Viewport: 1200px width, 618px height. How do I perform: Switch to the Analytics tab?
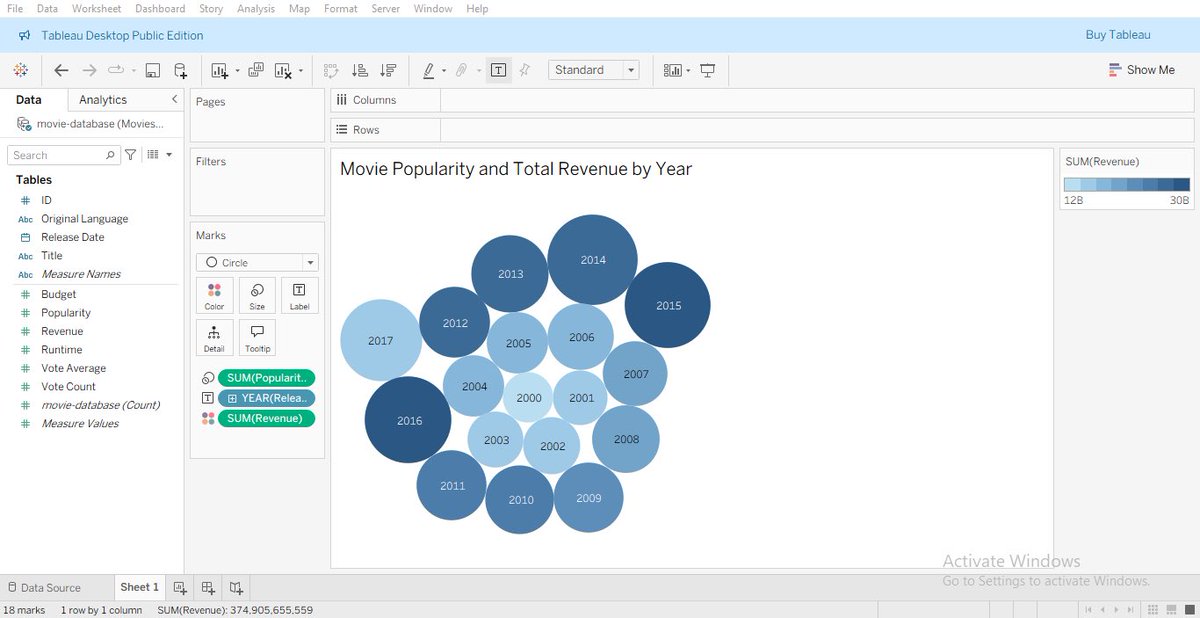click(x=103, y=99)
